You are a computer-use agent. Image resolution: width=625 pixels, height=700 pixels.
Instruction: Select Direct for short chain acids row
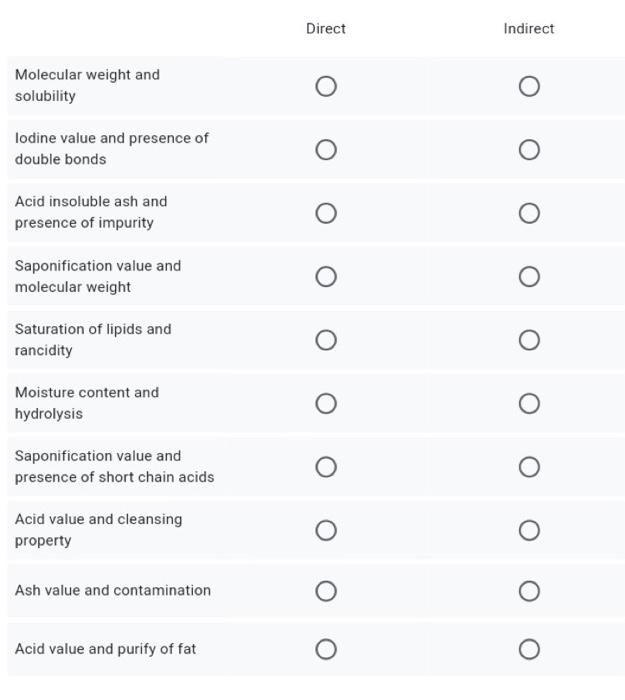326,467
